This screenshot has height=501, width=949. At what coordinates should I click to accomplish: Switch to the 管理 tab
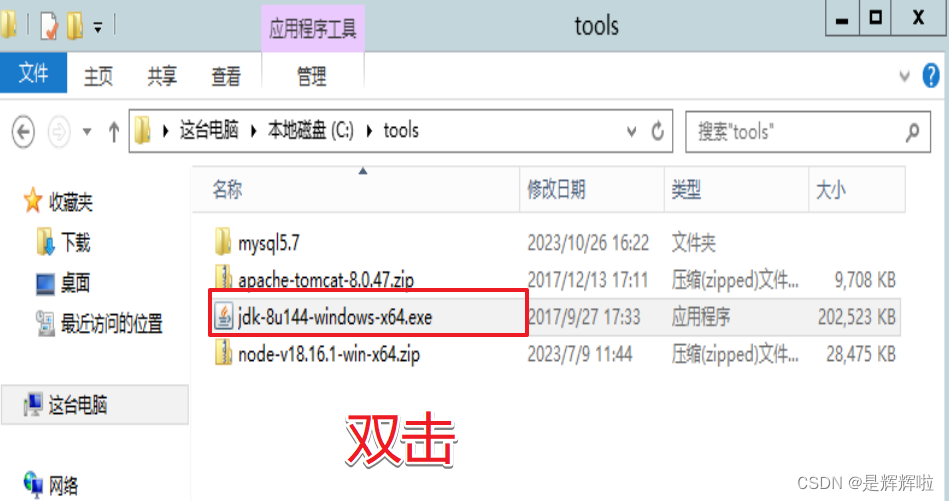312,77
